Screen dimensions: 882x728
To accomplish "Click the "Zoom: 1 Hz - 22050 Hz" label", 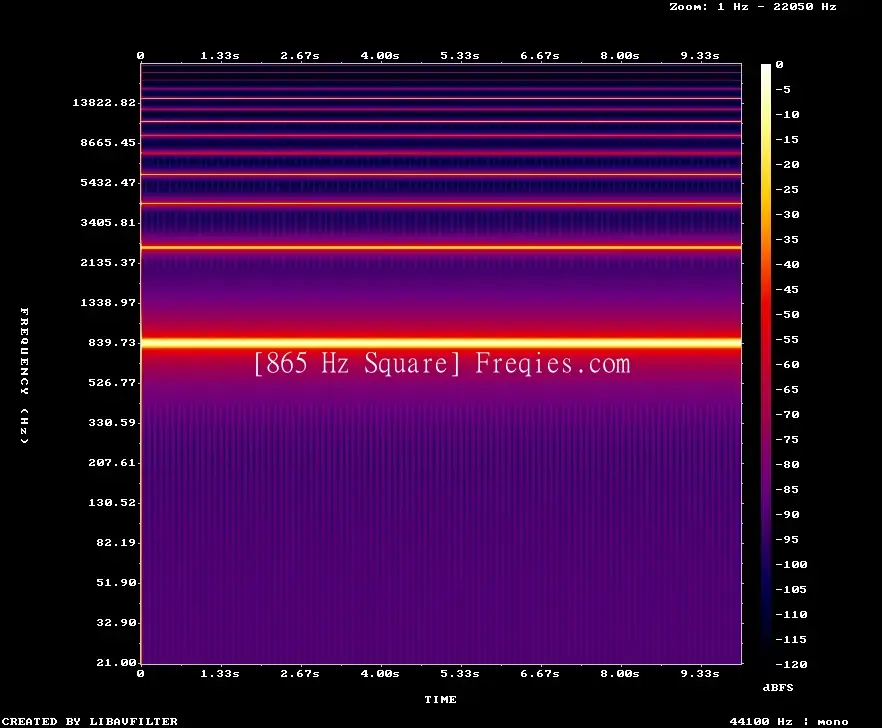I will [753, 7].
